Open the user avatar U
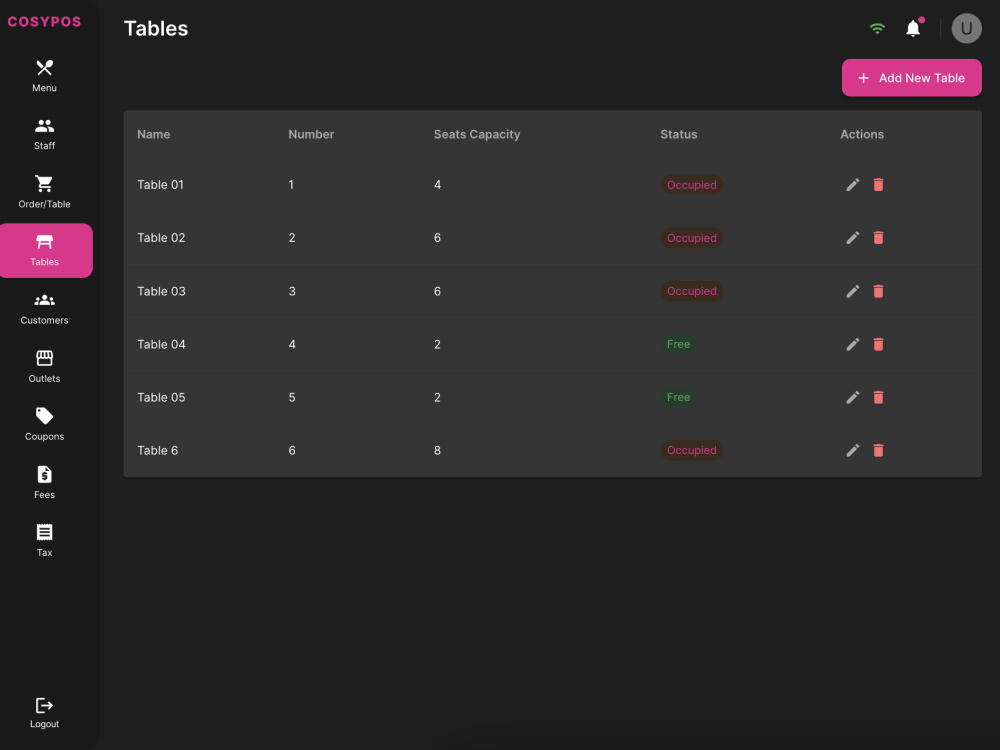 pyautogui.click(x=967, y=29)
